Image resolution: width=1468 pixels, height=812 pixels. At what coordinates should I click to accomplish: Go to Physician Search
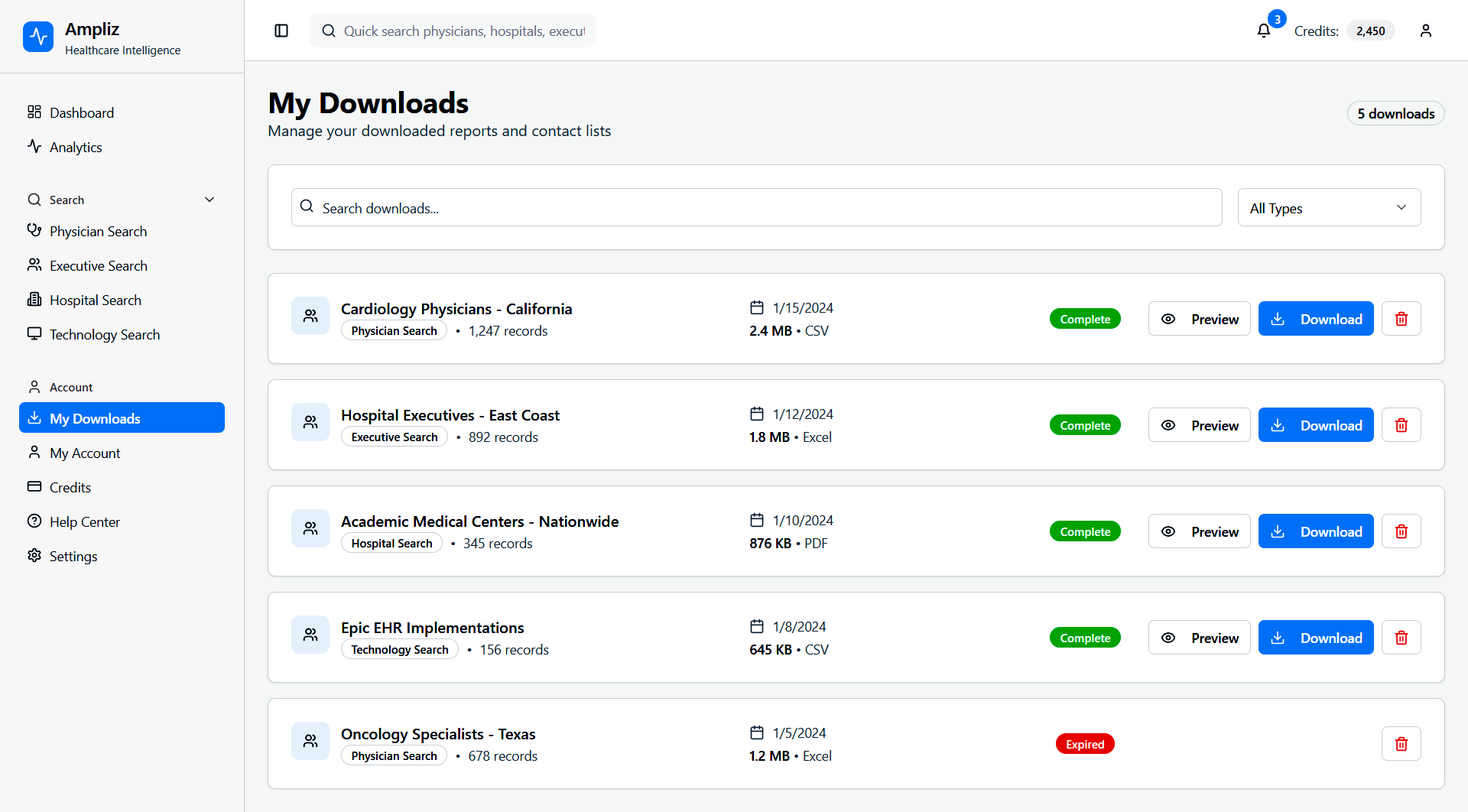point(98,232)
